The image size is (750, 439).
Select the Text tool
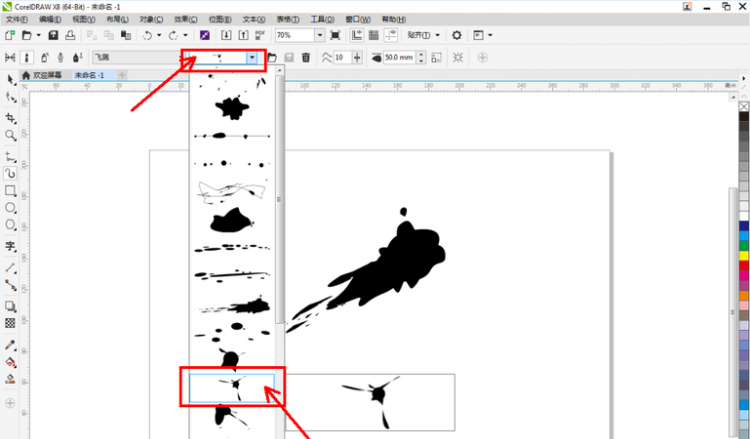(10, 246)
